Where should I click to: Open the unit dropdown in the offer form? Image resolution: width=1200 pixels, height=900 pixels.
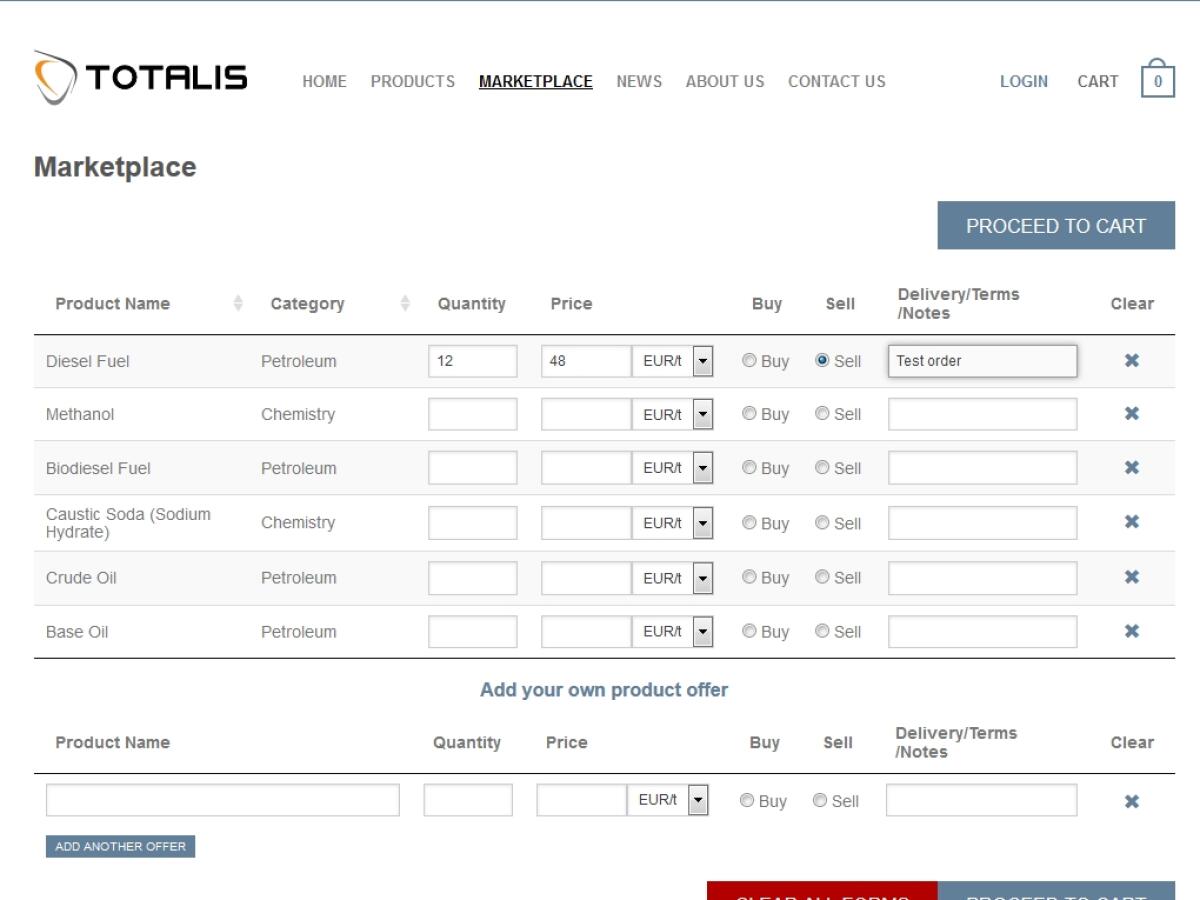[x=698, y=800]
